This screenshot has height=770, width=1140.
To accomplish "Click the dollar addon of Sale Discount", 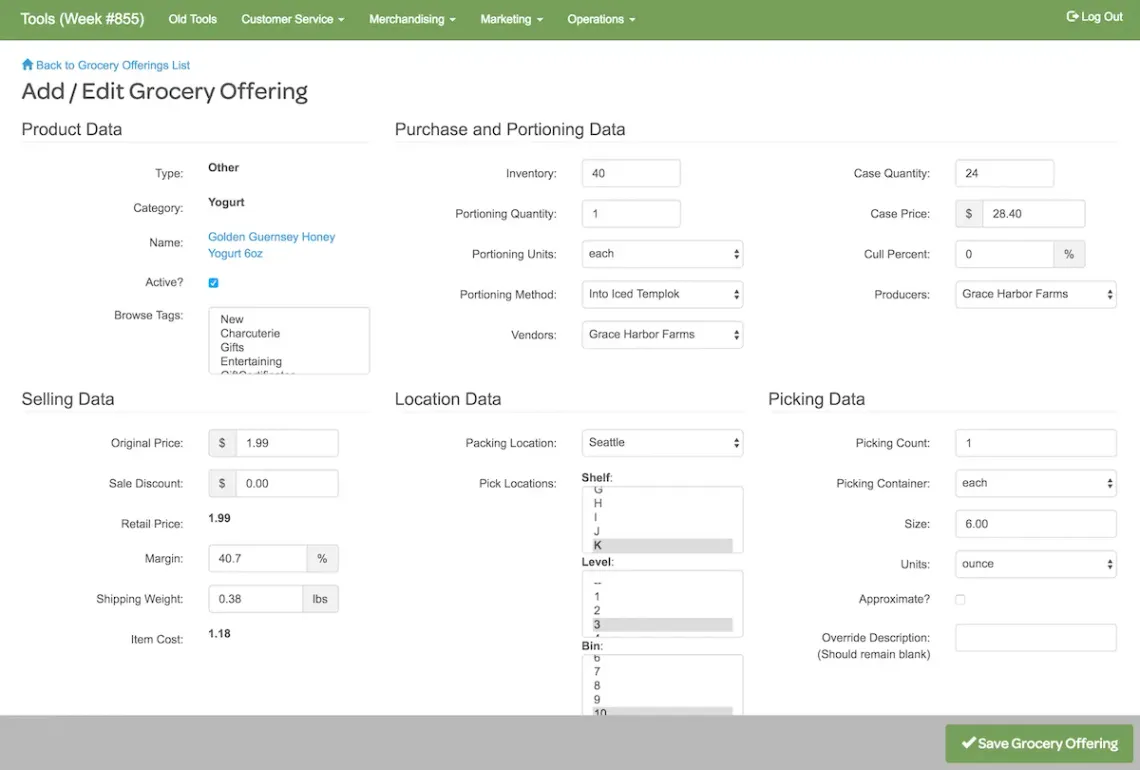I will point(222,484).
